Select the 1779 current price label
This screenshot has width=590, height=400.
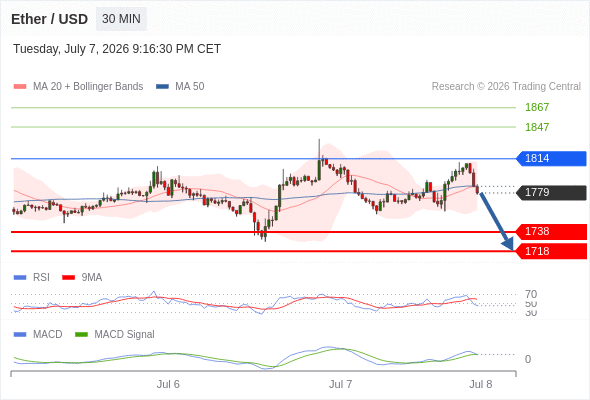coord(551,193)
